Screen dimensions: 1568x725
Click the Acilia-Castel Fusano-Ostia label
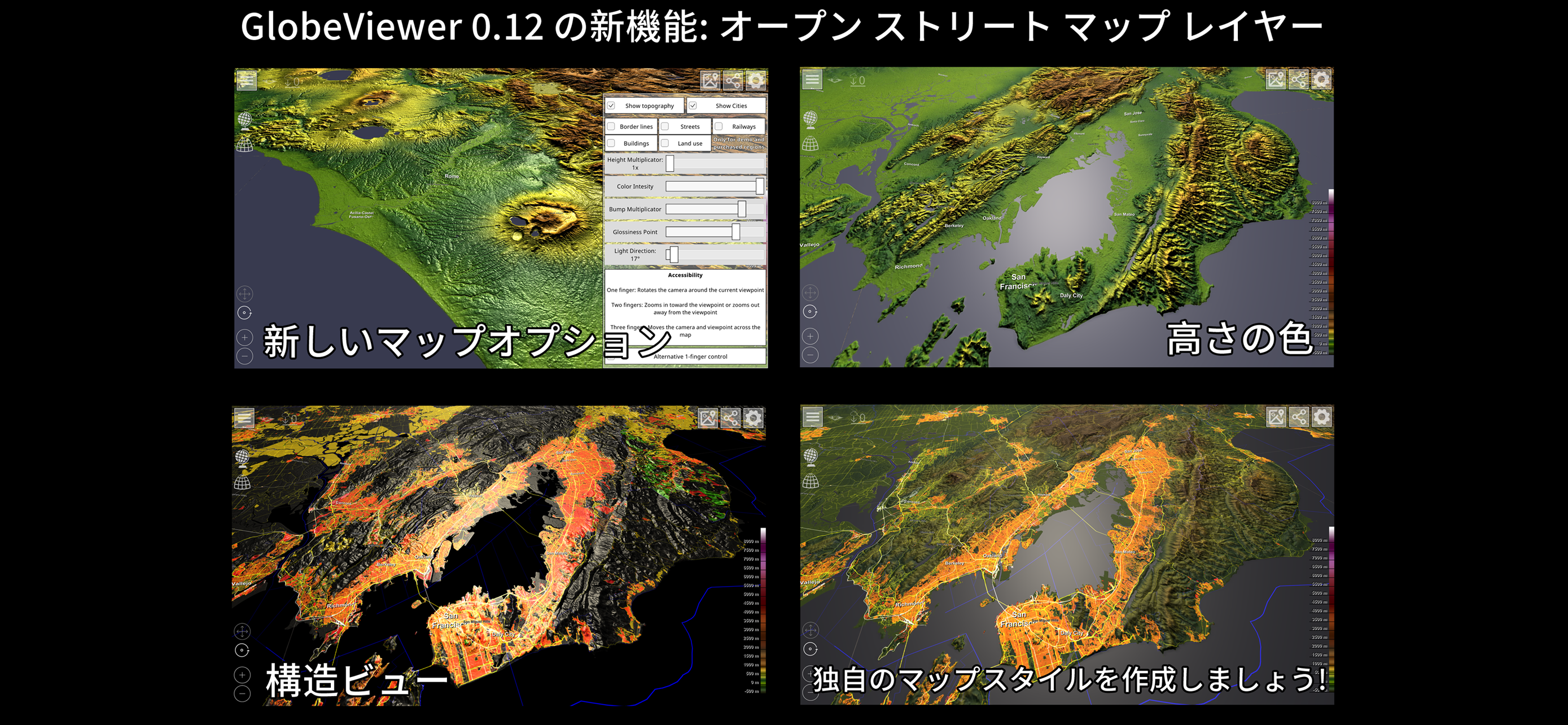[362, 215]
